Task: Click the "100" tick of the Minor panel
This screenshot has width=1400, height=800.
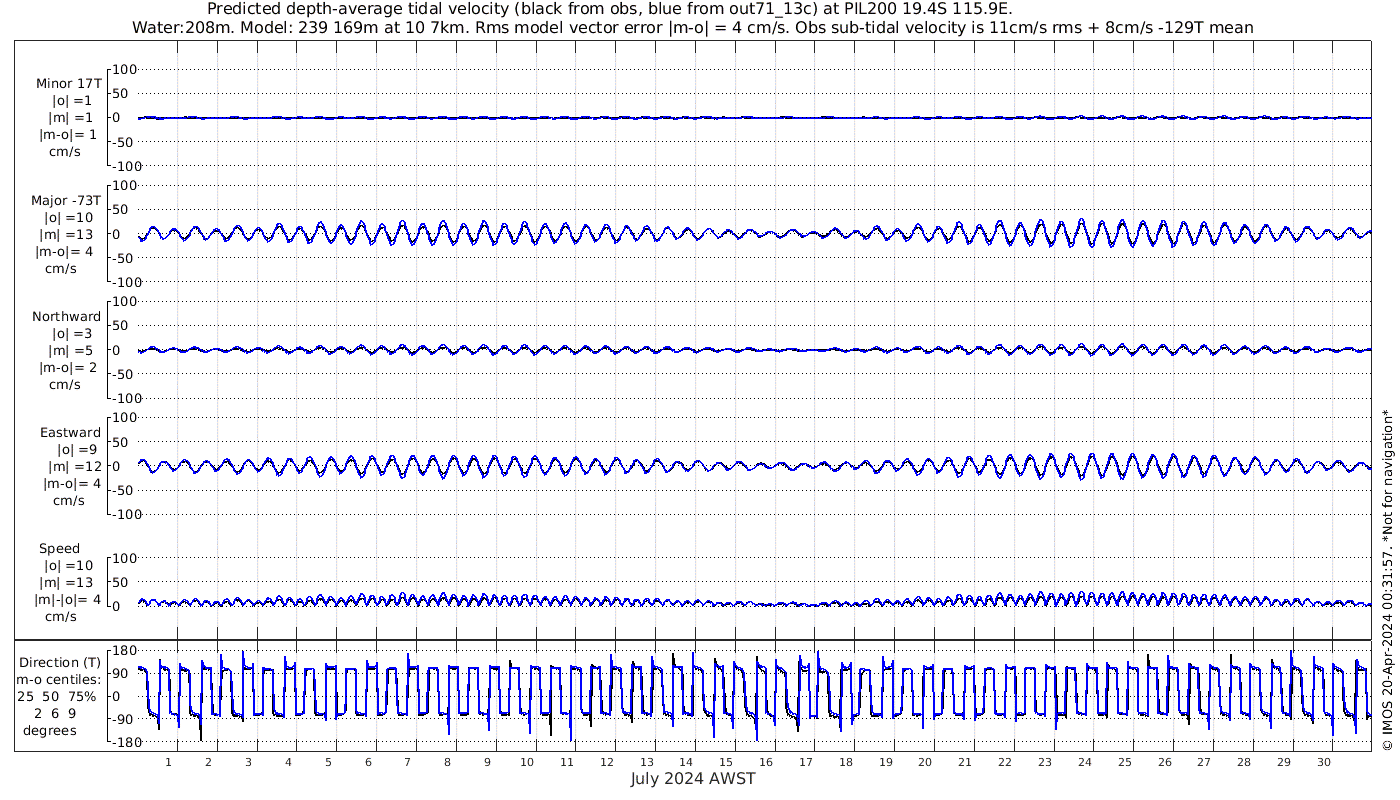Action: 124,70
